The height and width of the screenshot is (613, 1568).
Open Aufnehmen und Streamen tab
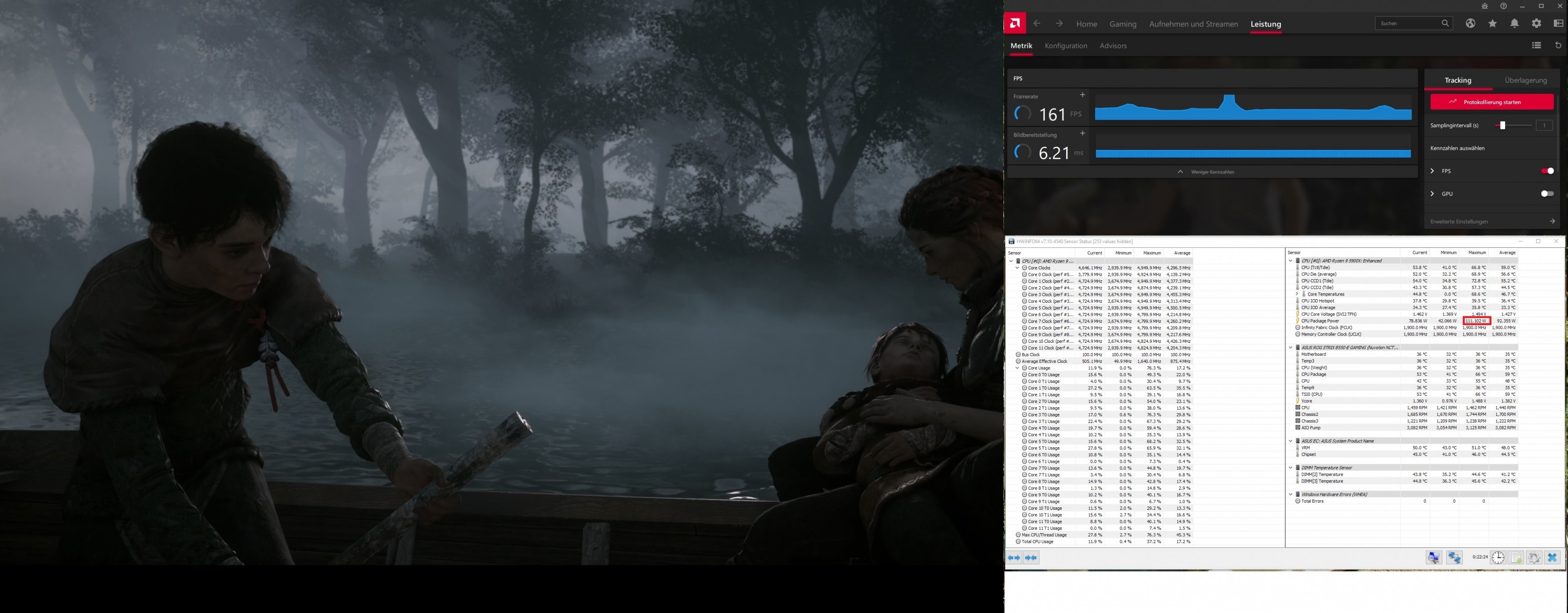point(1193,24)
